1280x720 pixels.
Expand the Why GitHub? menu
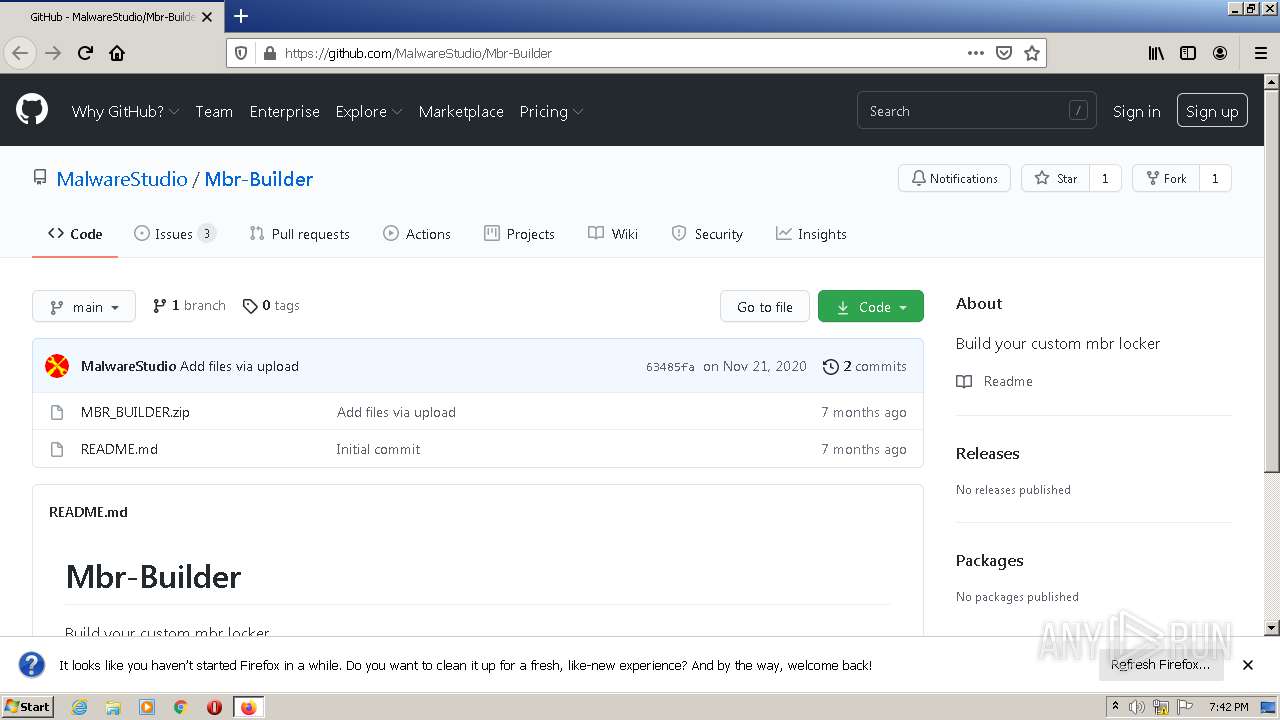(125, 111)
